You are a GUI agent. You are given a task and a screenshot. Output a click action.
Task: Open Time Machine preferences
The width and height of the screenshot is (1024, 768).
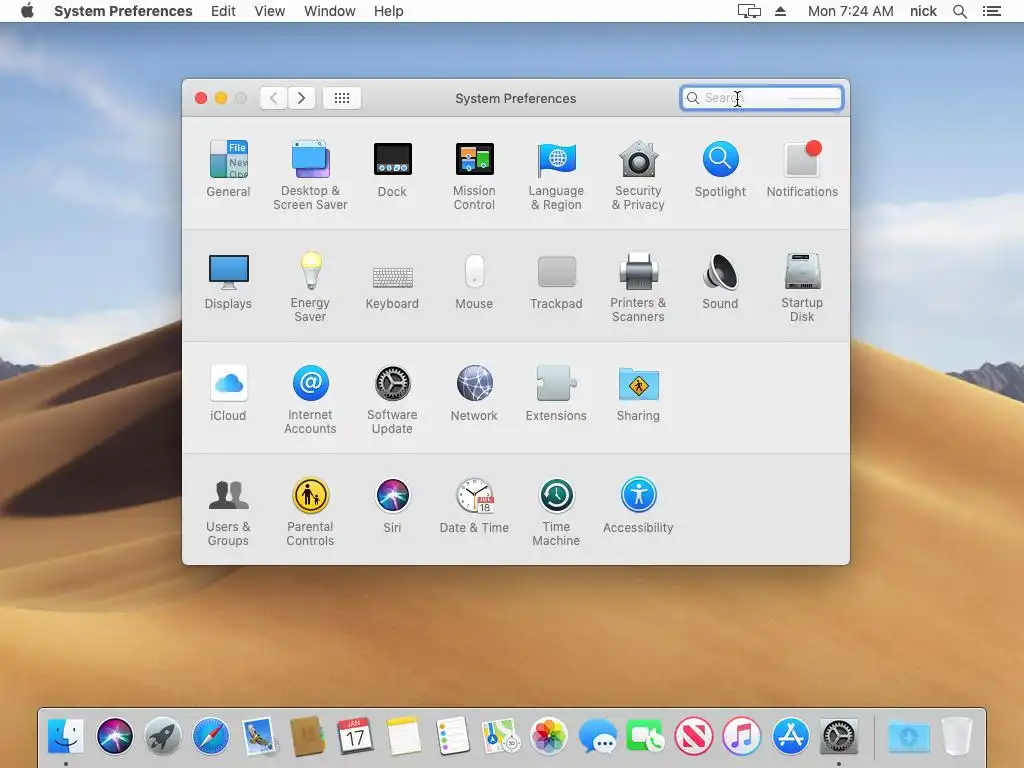click(556, 512)
